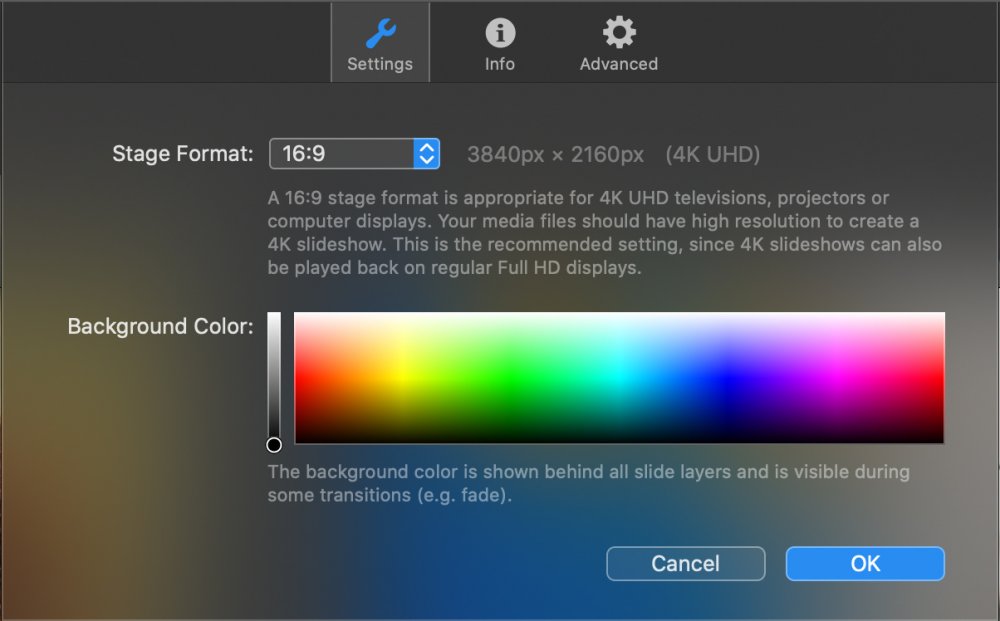Click the Info tab label
Viewport: 1000px width, 621px height.
pyautogui.click(x=500, y=64)
